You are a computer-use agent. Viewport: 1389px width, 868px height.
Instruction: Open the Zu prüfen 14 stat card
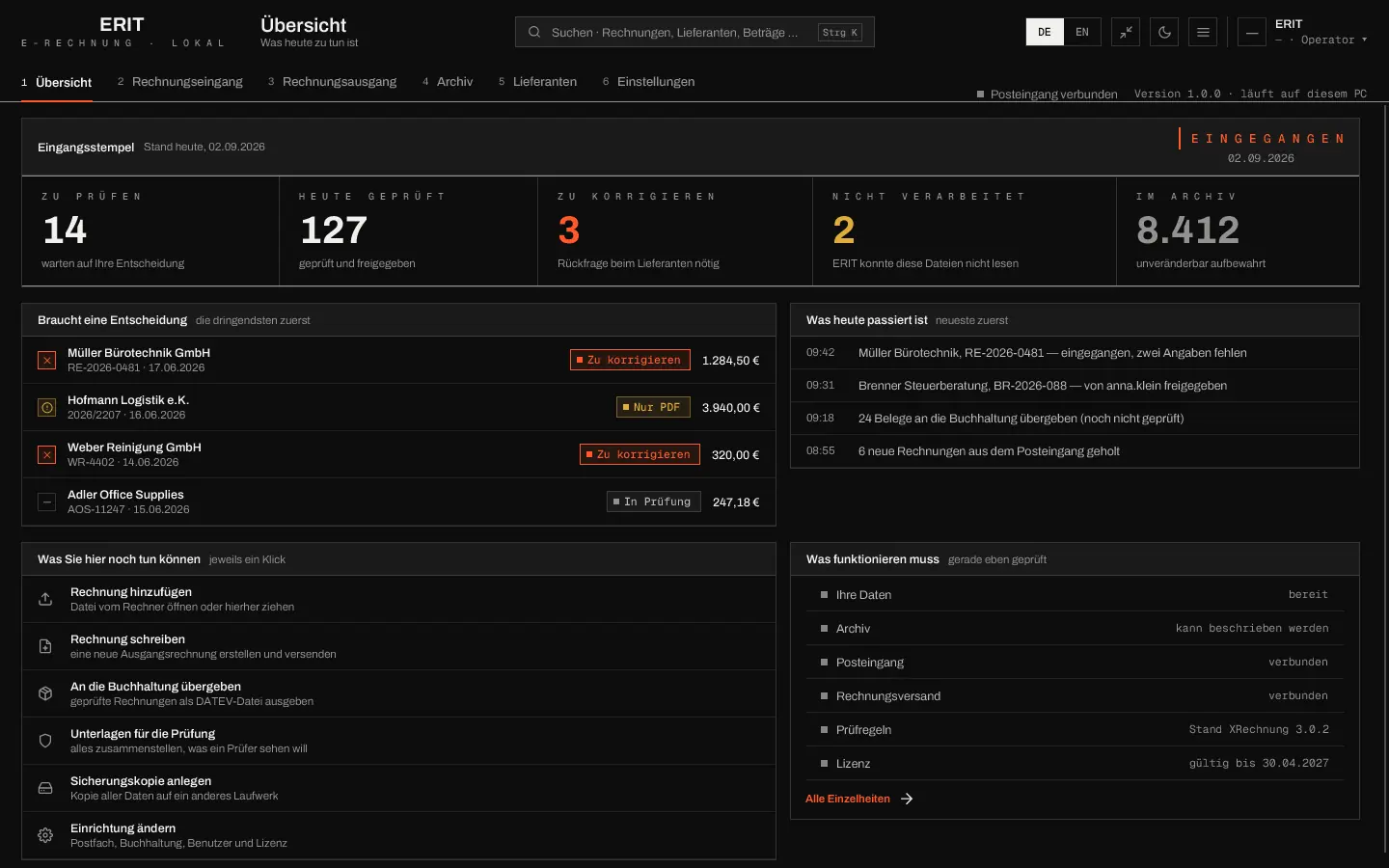(x=150, y=231)
